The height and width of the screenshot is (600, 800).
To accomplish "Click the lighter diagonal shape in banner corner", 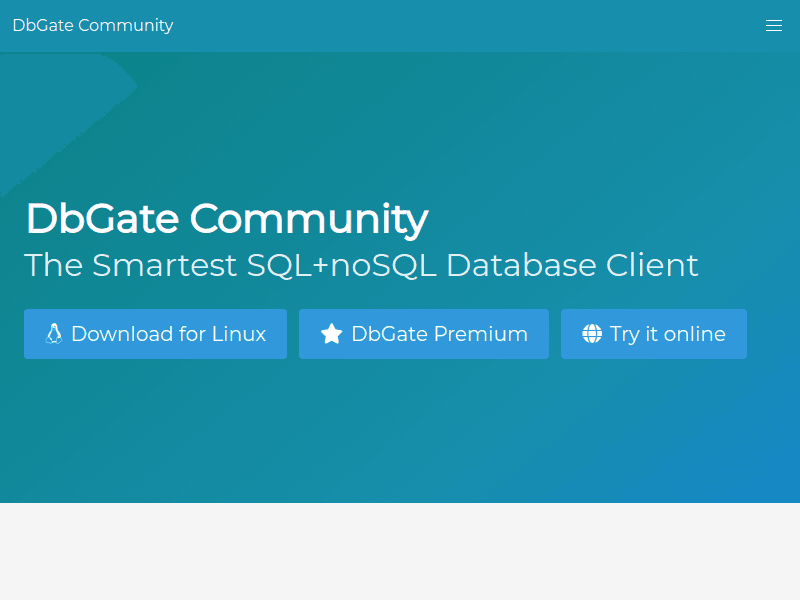I will [x=60, y=110].
